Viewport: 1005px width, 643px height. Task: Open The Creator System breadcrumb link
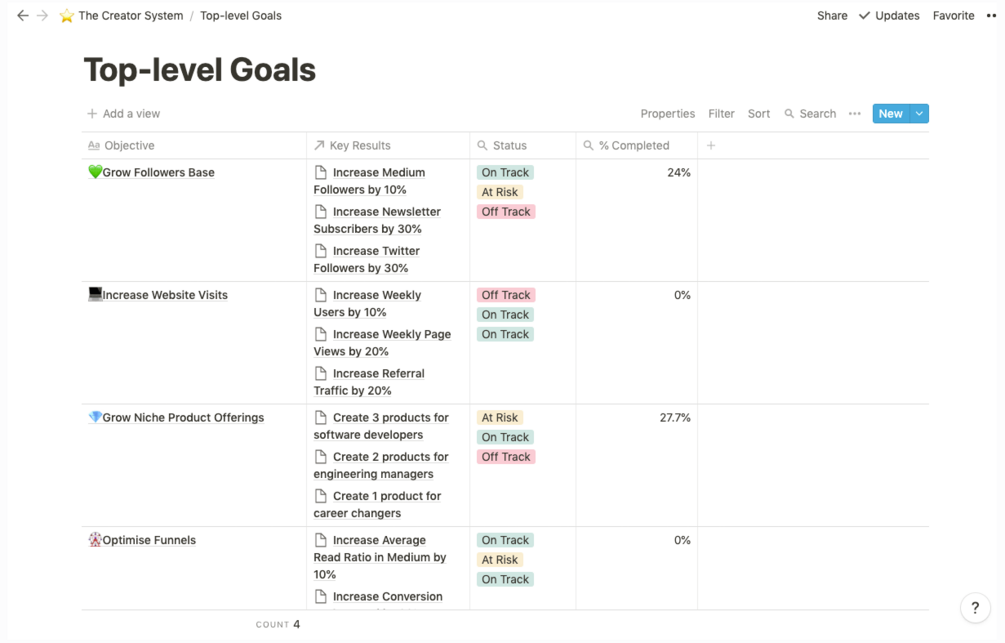tap(130, 16)
